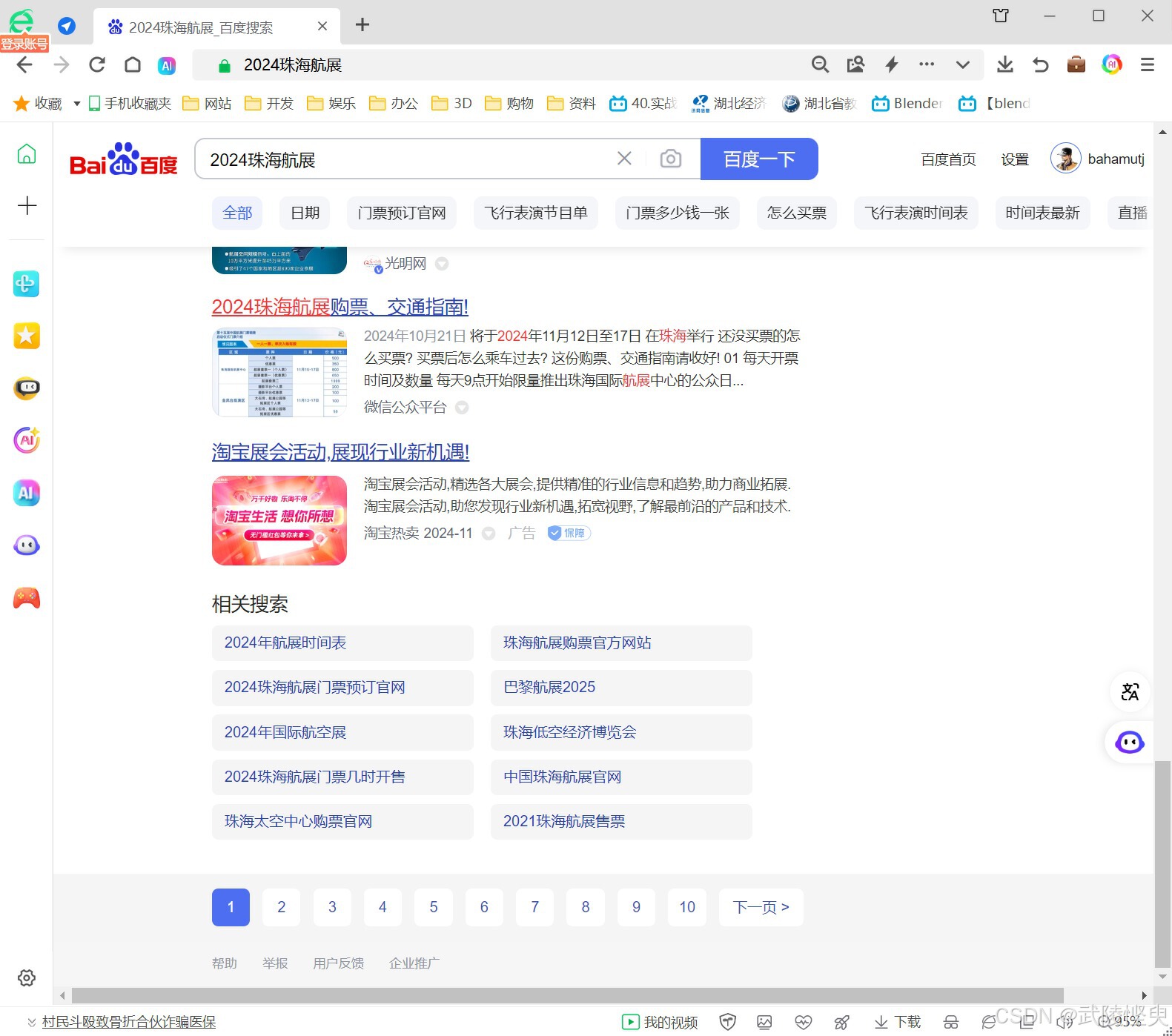The width and height of the screenshot is (1172, 1036).
Task: Open the three-dot more options in address bar
Action: pyautogui.click(x=927, y=64)
